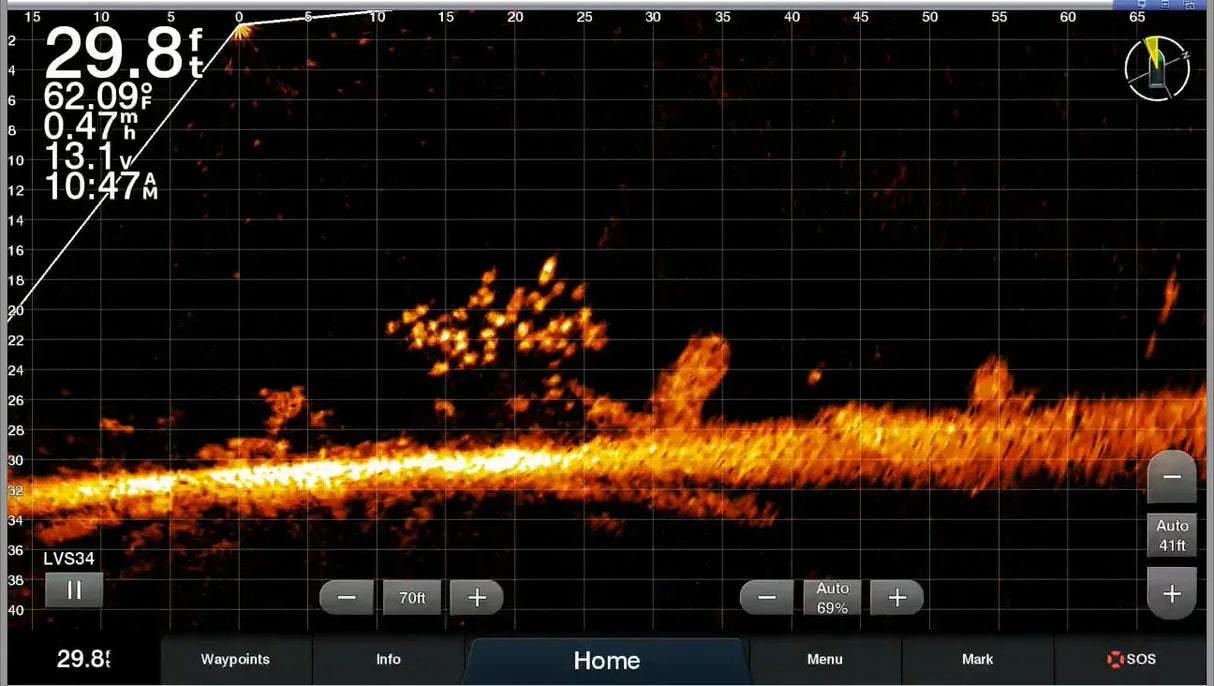The height and width of the screenshot is (686, 1214).
Task: Pause sonar scrolling with the pause icon
Action: [x=74, y=591]
